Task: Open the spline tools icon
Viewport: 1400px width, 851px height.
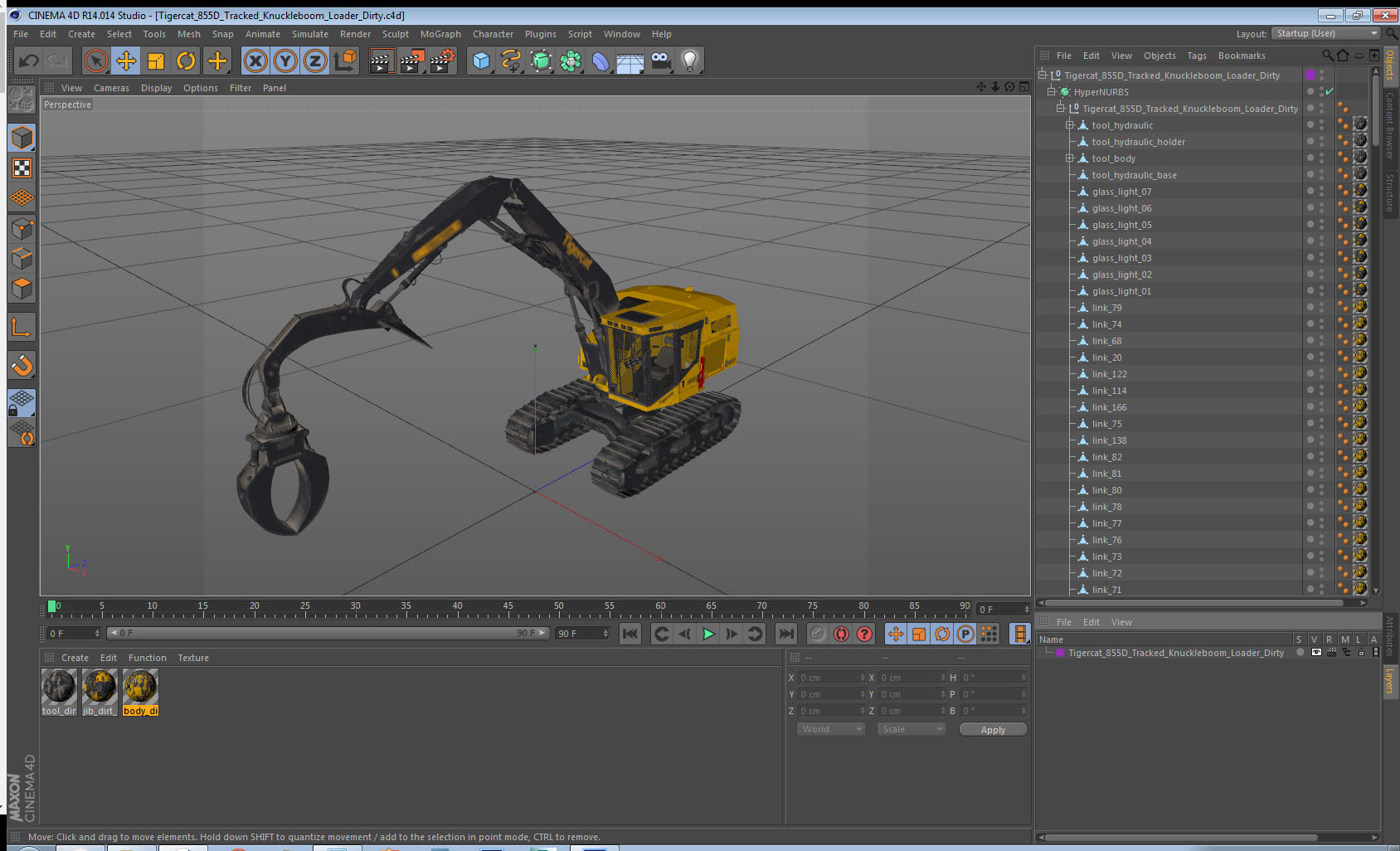Action: [511, 61]
